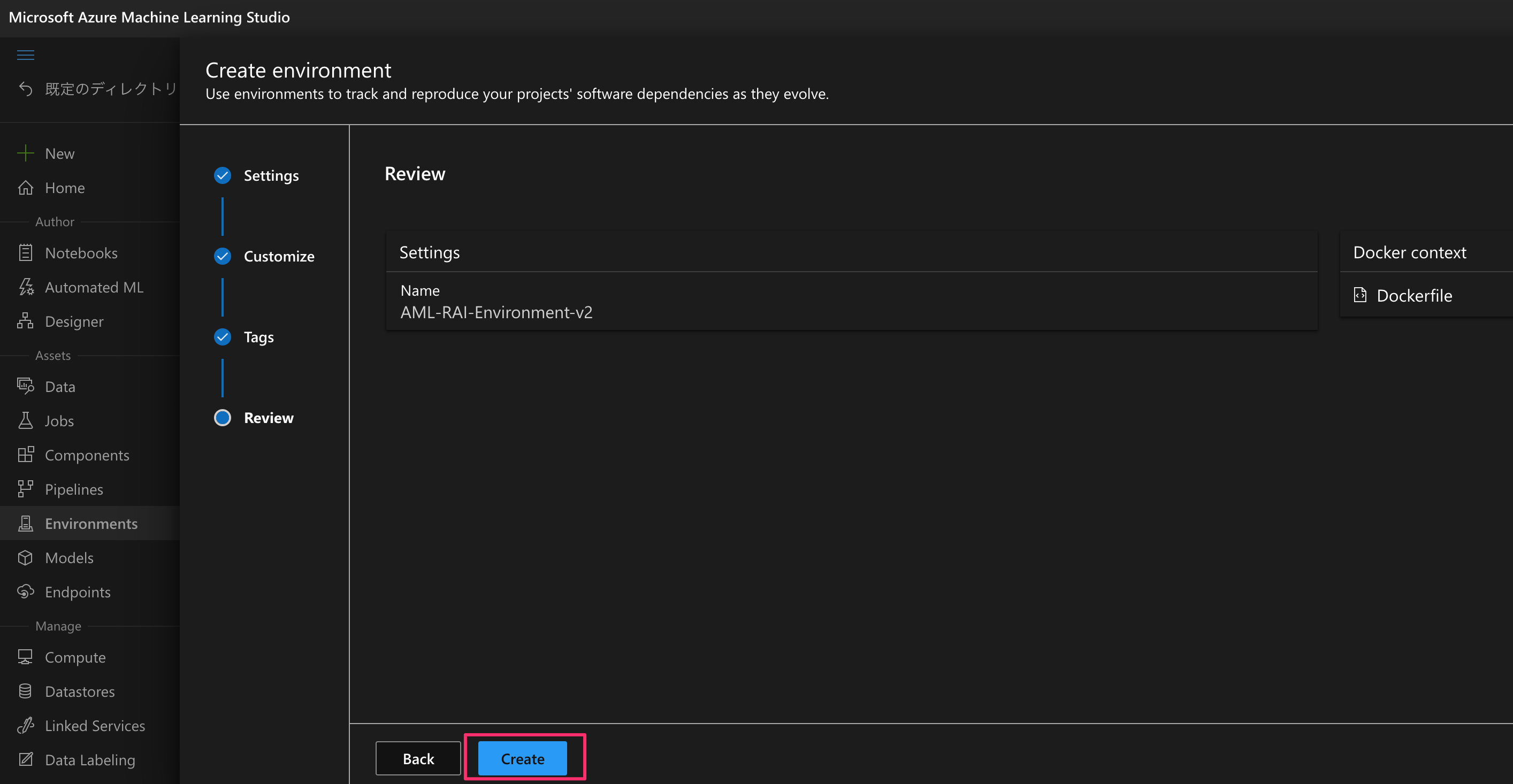Viewport: 1513px width, 784px height.
Task: Click the green plus New icon
Action: [25, 153]
